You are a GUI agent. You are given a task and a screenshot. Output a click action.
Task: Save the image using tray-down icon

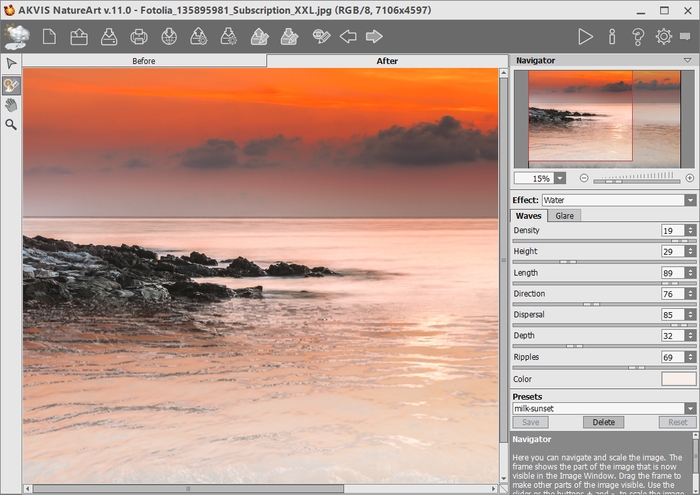coord(109,37)
